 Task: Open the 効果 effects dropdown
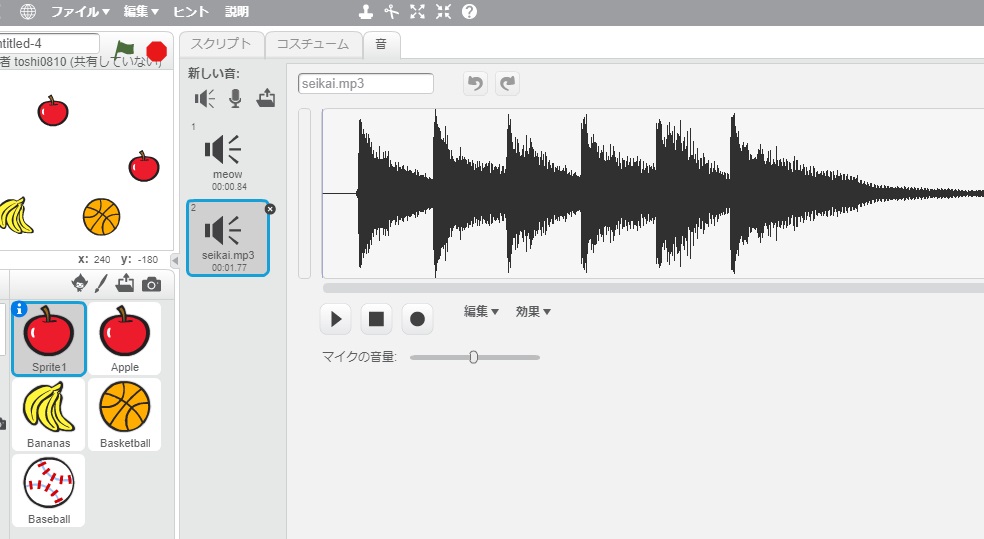click(533, 311)
